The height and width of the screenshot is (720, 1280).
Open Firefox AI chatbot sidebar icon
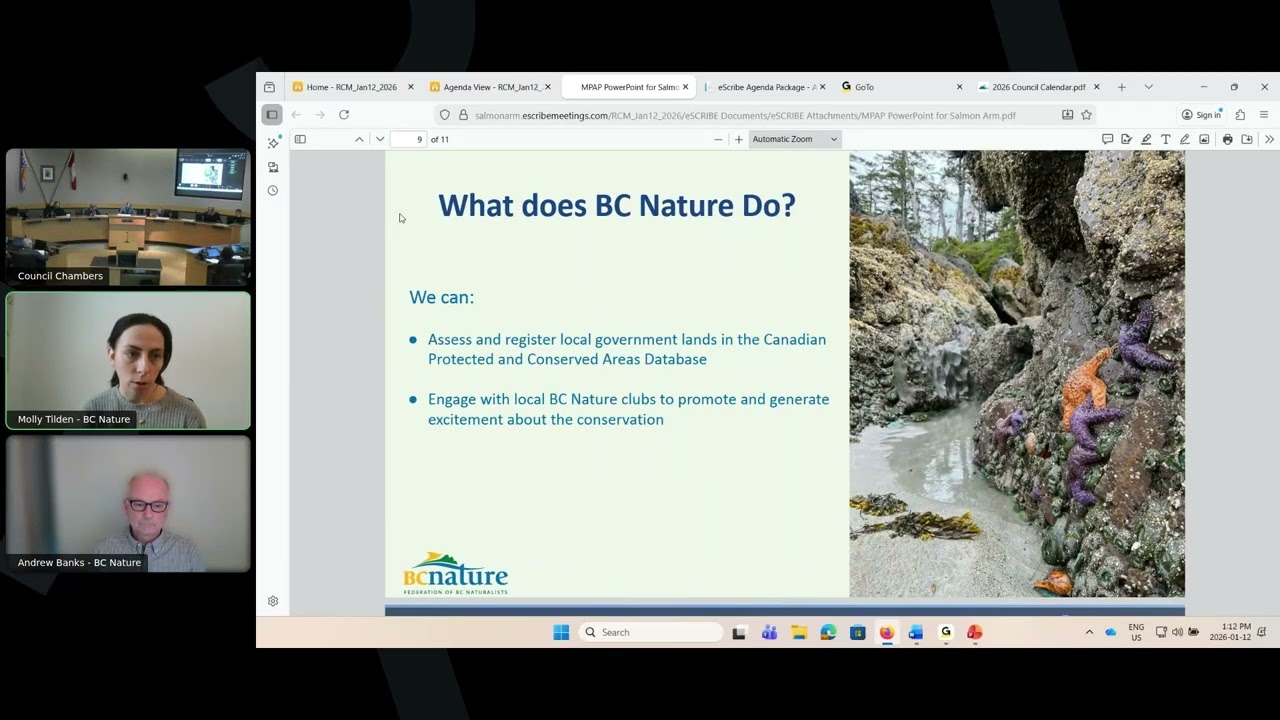273,143
